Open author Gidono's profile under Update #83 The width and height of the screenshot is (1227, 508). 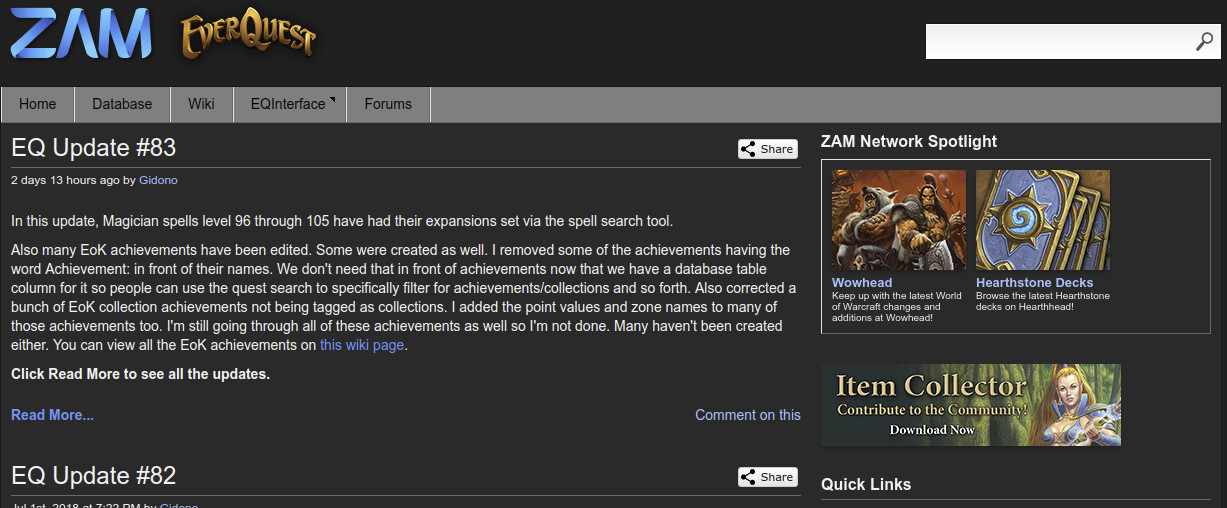tap(158, 180)
